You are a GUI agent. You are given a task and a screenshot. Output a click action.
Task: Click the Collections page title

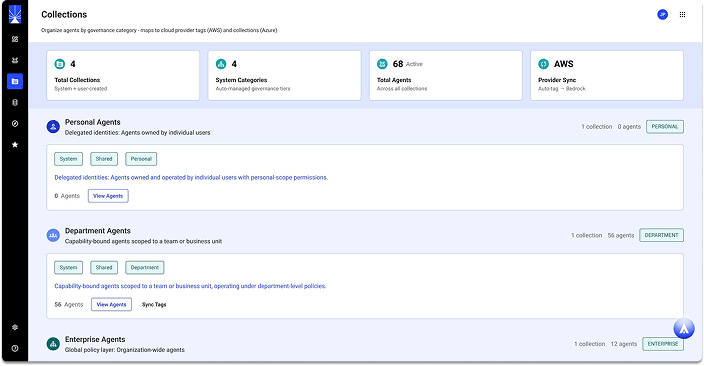[64, 14]
